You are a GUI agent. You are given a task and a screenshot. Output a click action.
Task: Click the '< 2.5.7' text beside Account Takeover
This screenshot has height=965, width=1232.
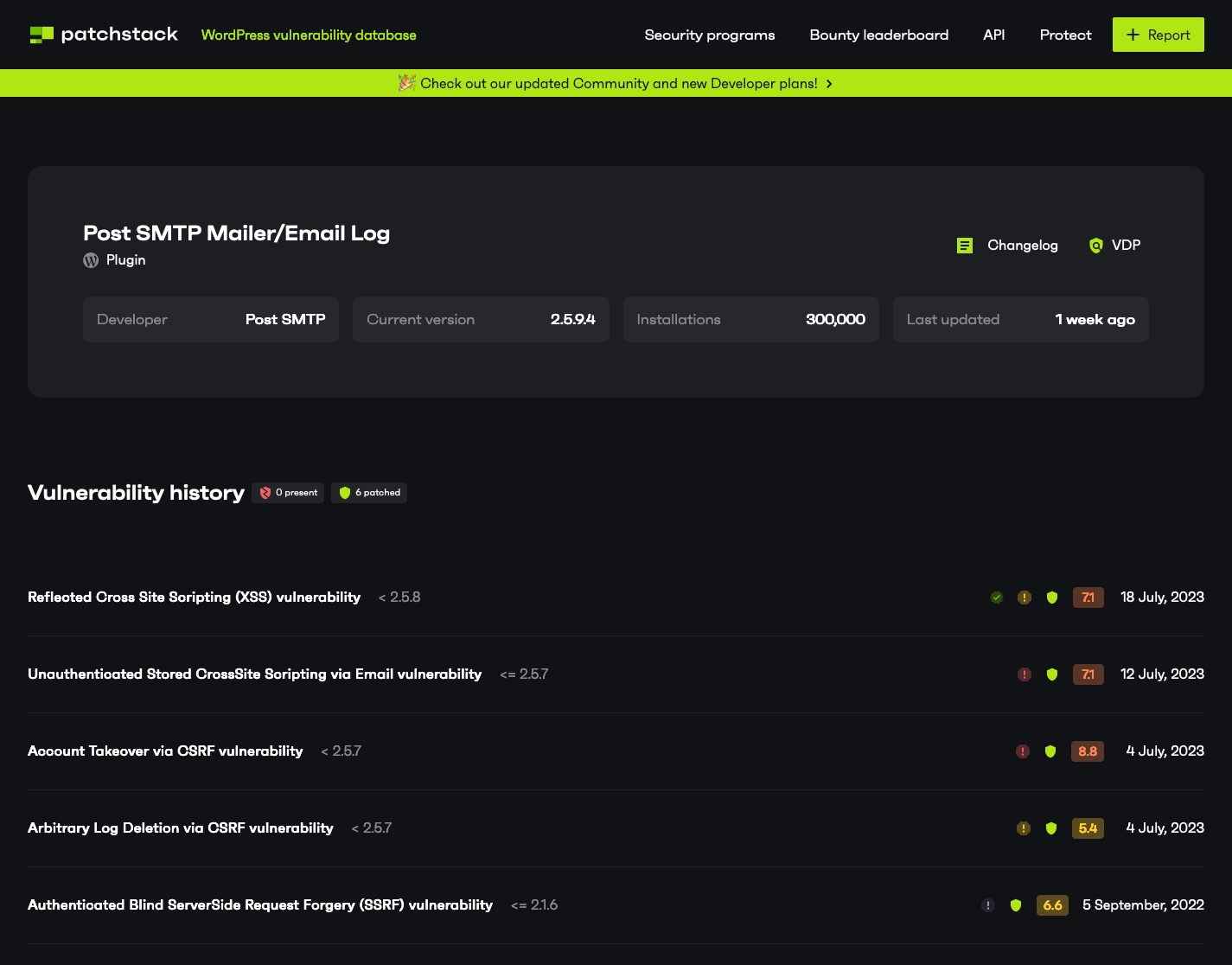coord(342,751)
